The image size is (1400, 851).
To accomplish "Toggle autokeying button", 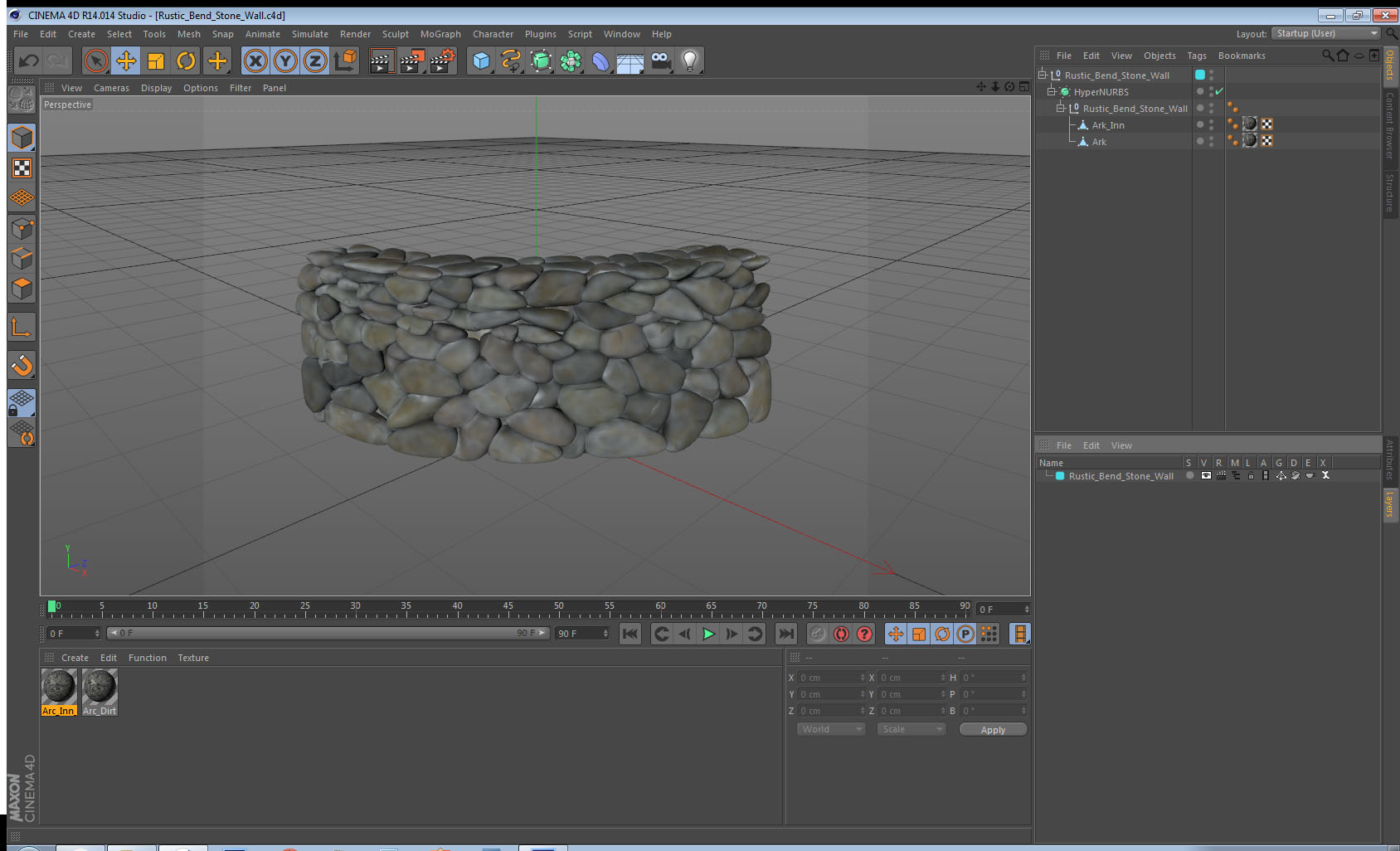I will [841, 634].
